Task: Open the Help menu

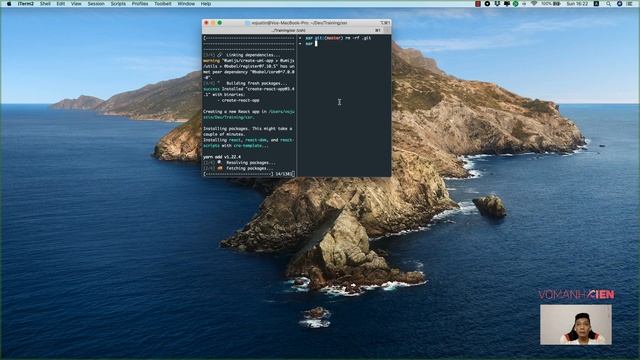Action: (x=206, y=4)
